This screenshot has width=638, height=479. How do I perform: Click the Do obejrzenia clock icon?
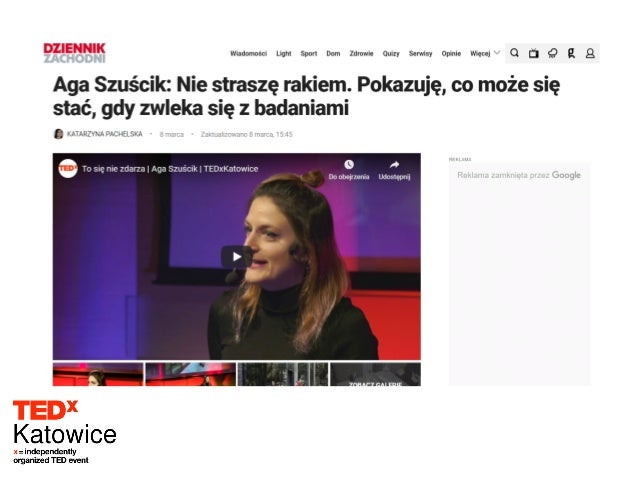coord(349,164)
